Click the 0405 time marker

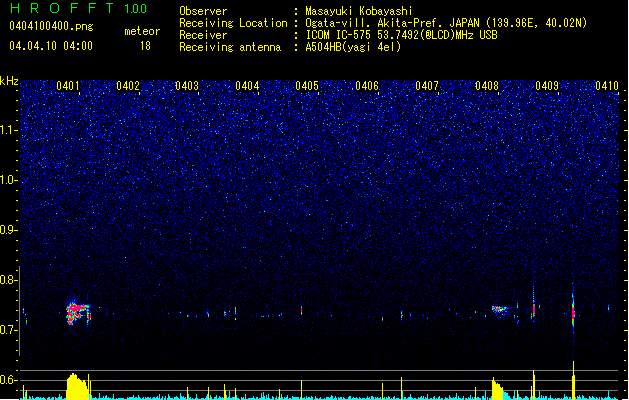(x=307, y=86)
